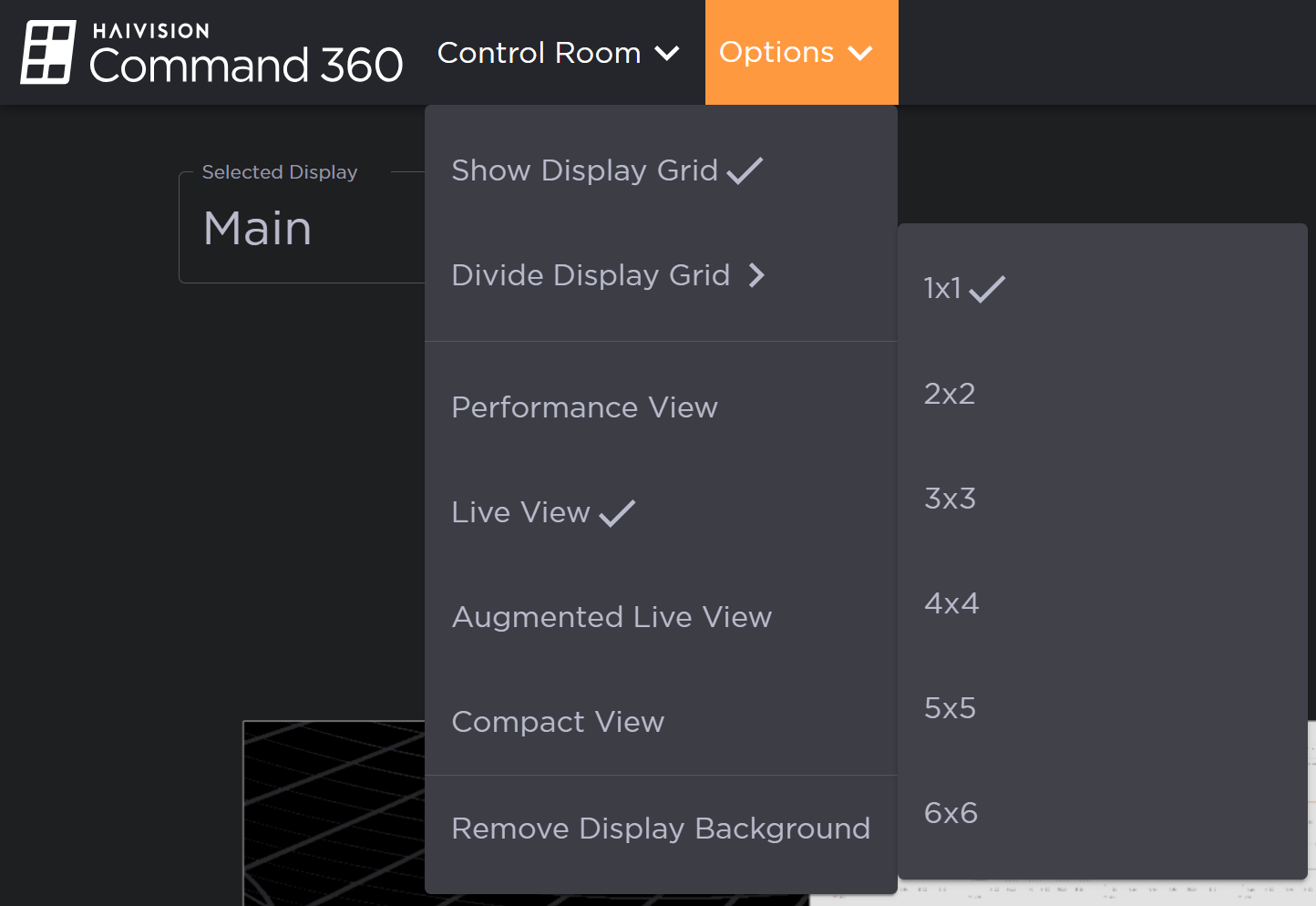Select the 1x1 grid division
Image resolution: width=1316 pixels, height=906 pixels.
point(941,288)
